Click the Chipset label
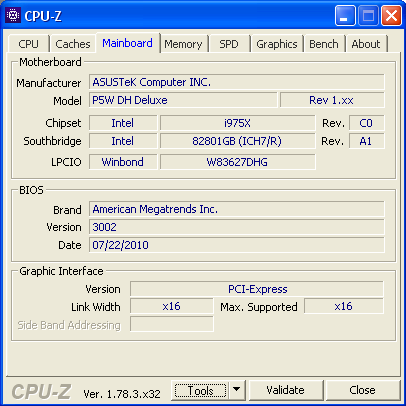Screen dimensions: 406x406 [x=63, y=123]
